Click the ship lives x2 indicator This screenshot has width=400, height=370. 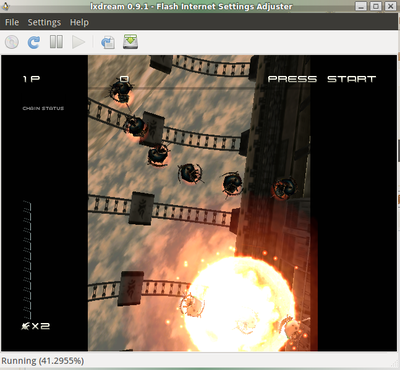(36, 326)
